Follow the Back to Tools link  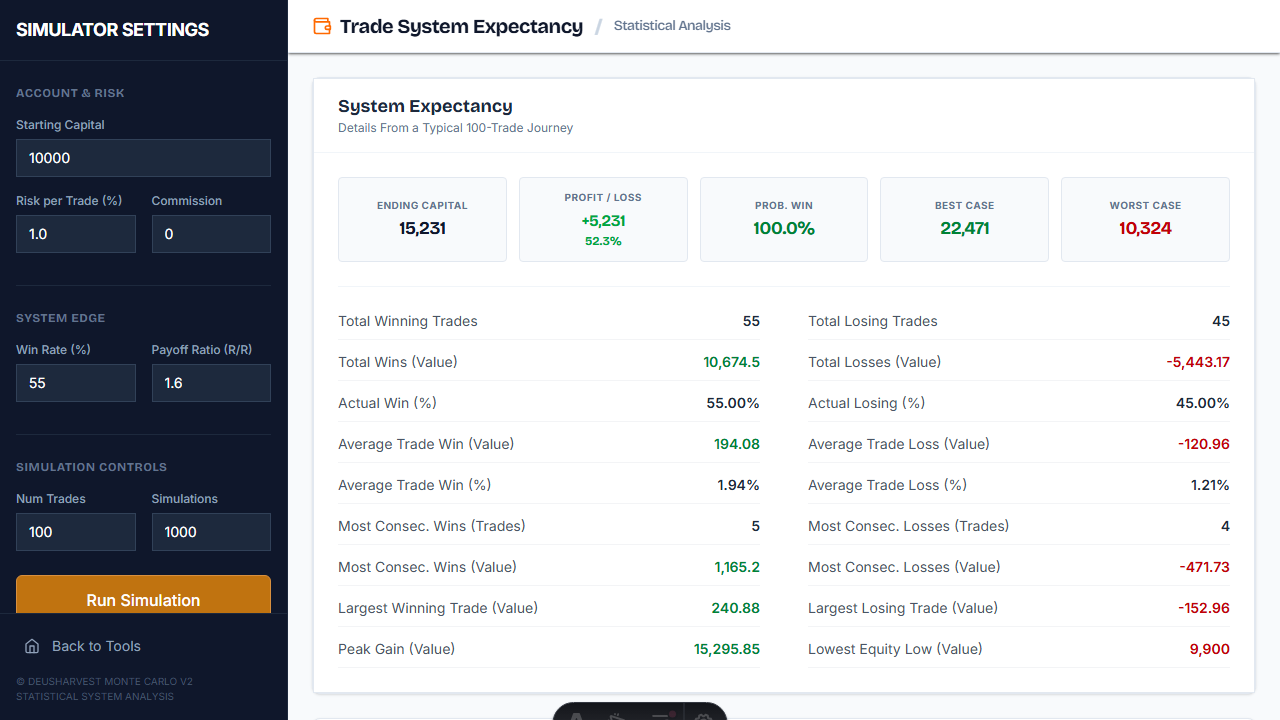click(x=95, y=646)
